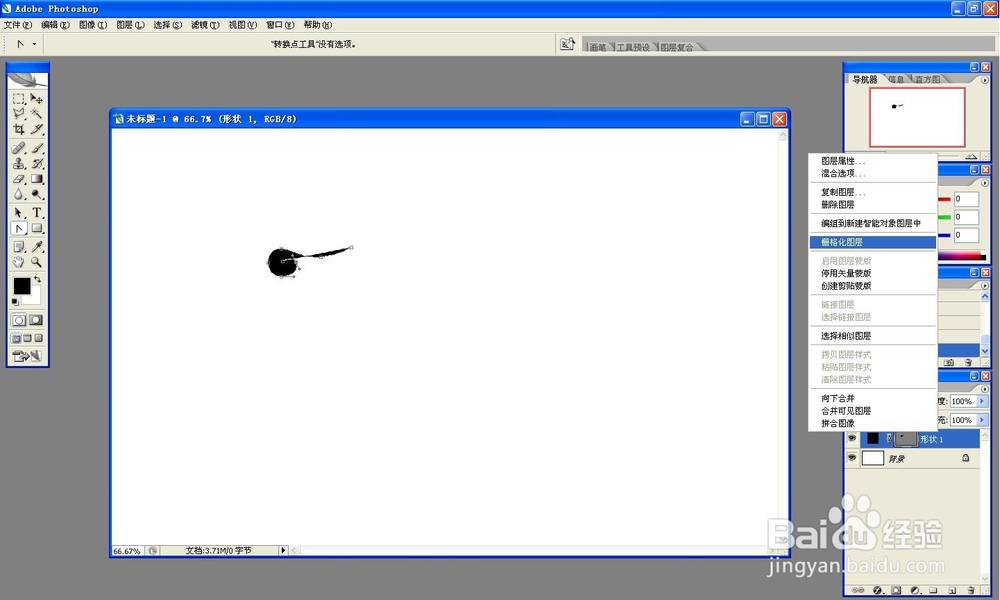Select the History Brush tool
This screenshot has width=1000, height=600.
point(36,164)
